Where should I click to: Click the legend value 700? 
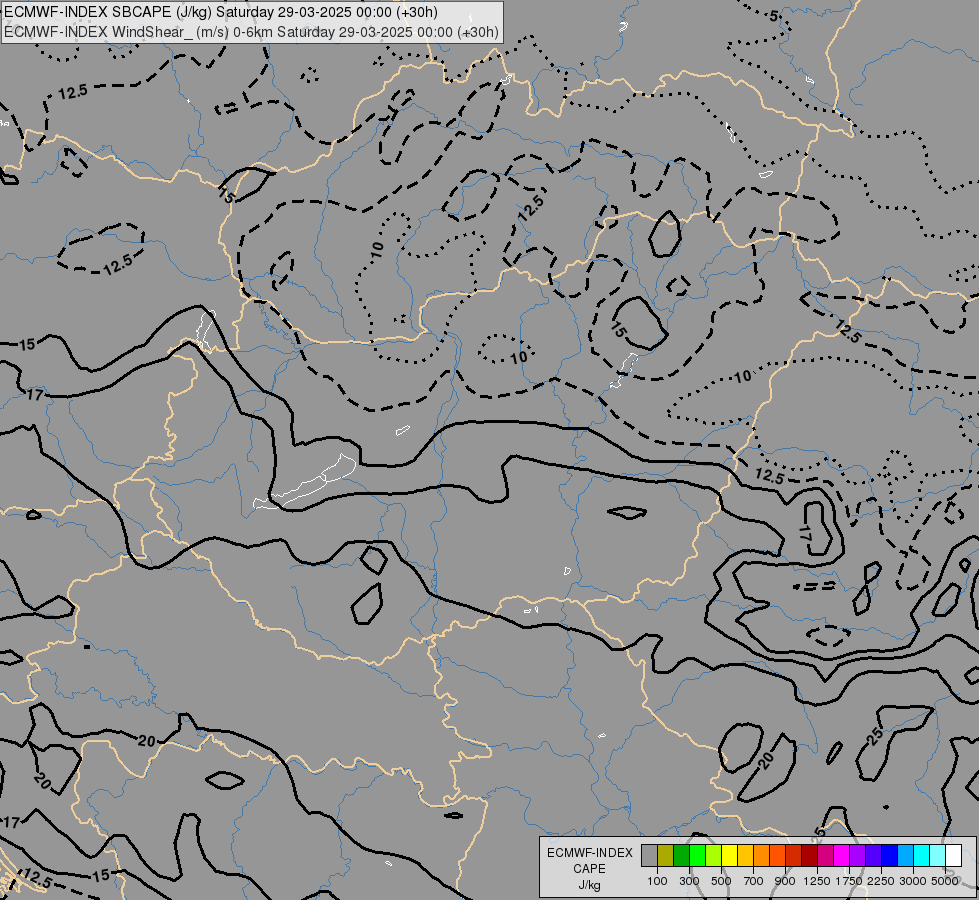click(x=754, y=881)
